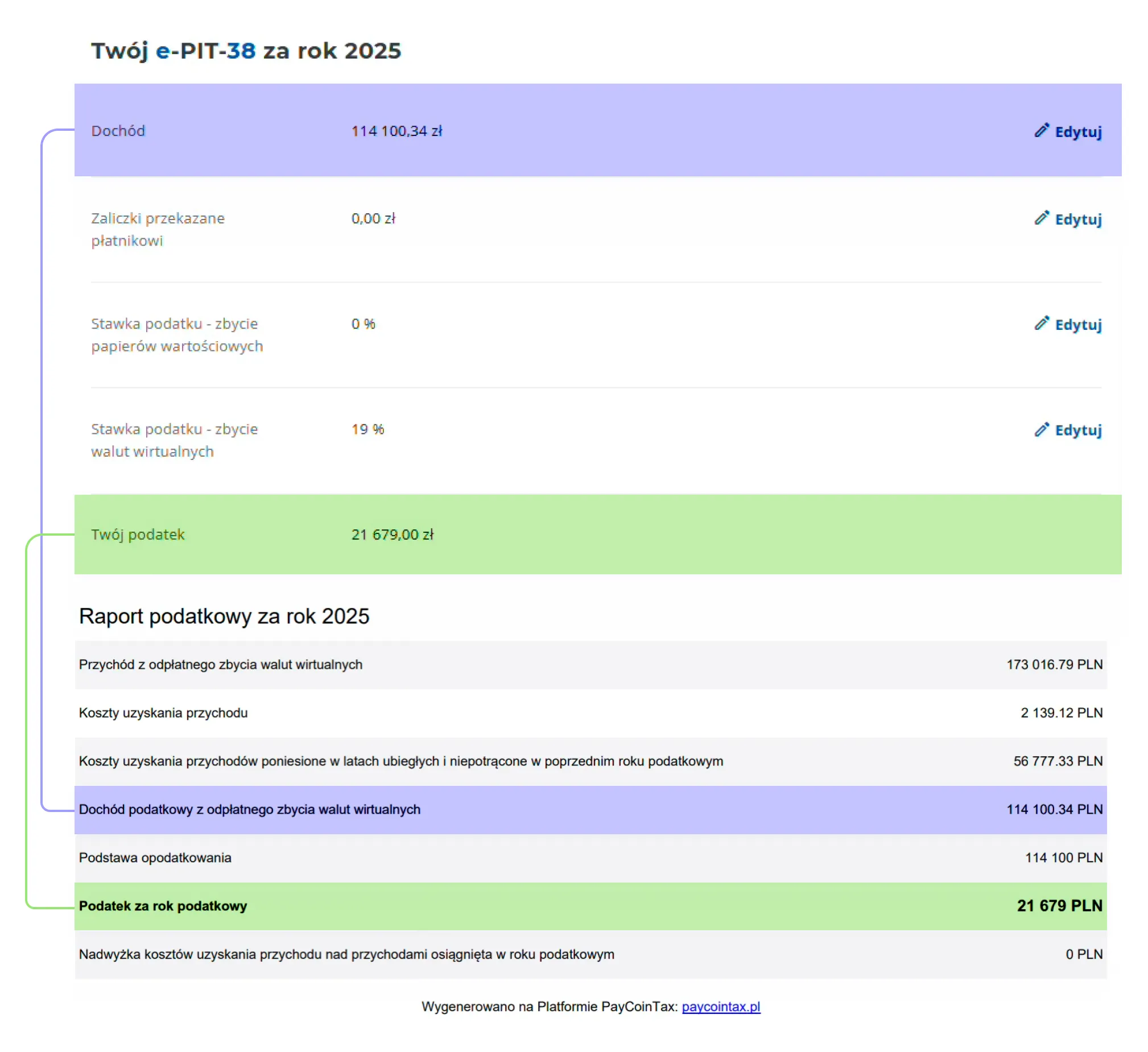Select the Twój podatek green row
This screenshot has width=1148, height=1052.
tap(598, 534)
